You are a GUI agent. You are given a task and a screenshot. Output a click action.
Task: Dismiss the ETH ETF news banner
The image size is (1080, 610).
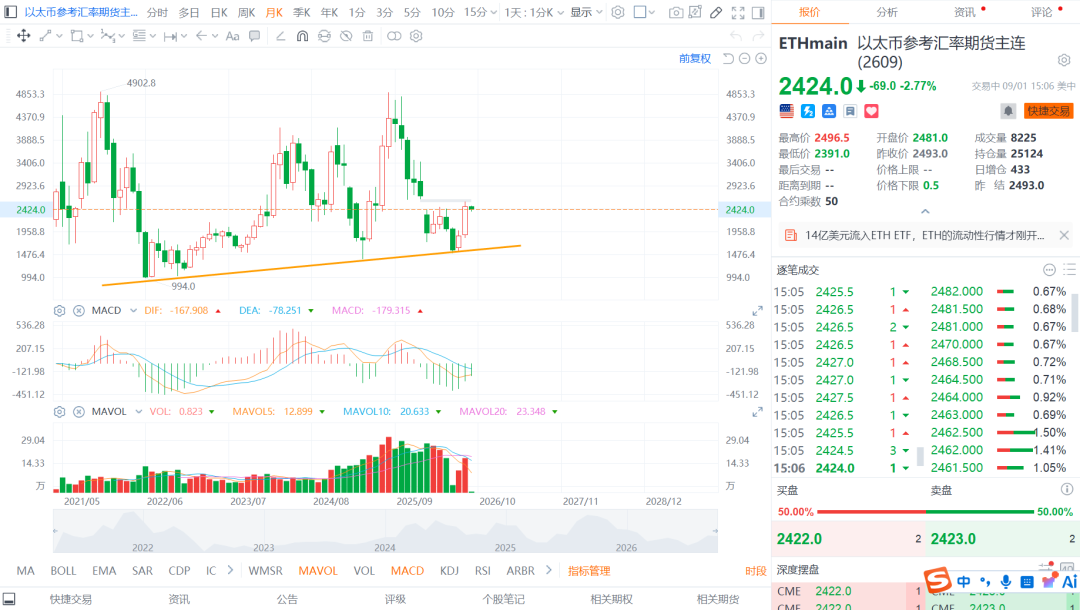[1063, 235]
